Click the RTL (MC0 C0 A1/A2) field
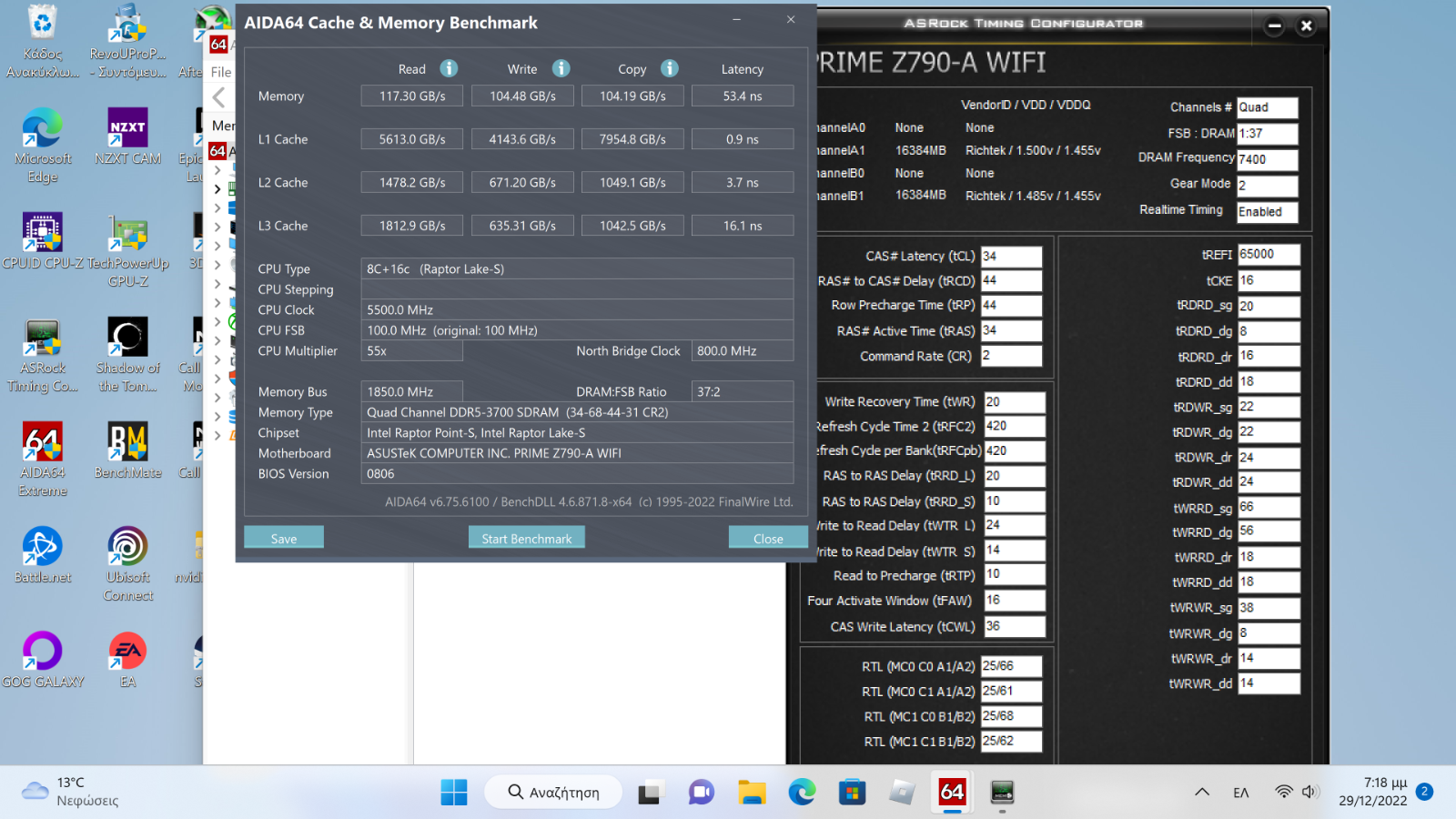1456x819 pixels. tap(1011, 666)
